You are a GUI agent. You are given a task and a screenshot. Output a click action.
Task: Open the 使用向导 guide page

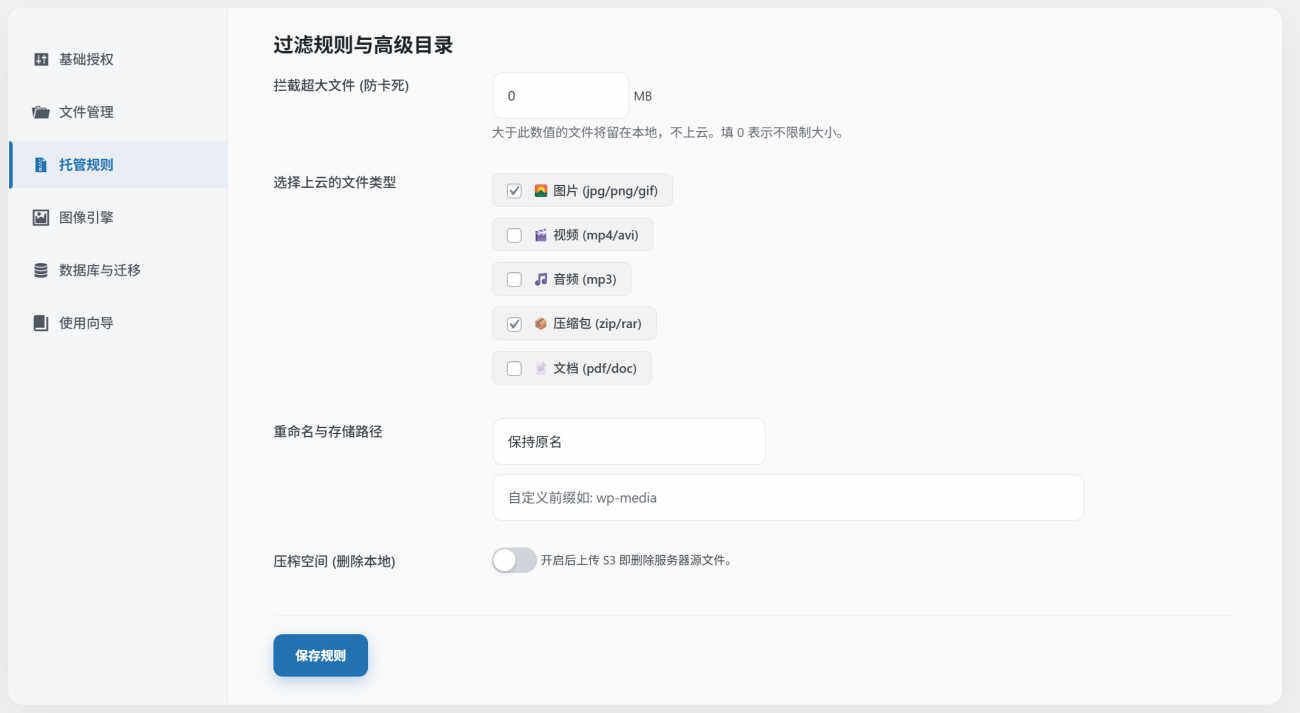tap(86, 323)
